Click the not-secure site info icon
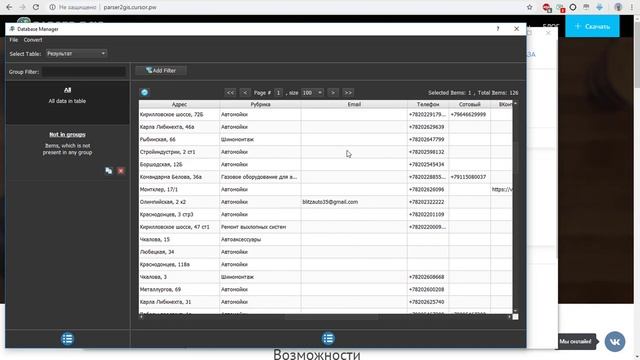640x360 pixels. coord(52,7)
